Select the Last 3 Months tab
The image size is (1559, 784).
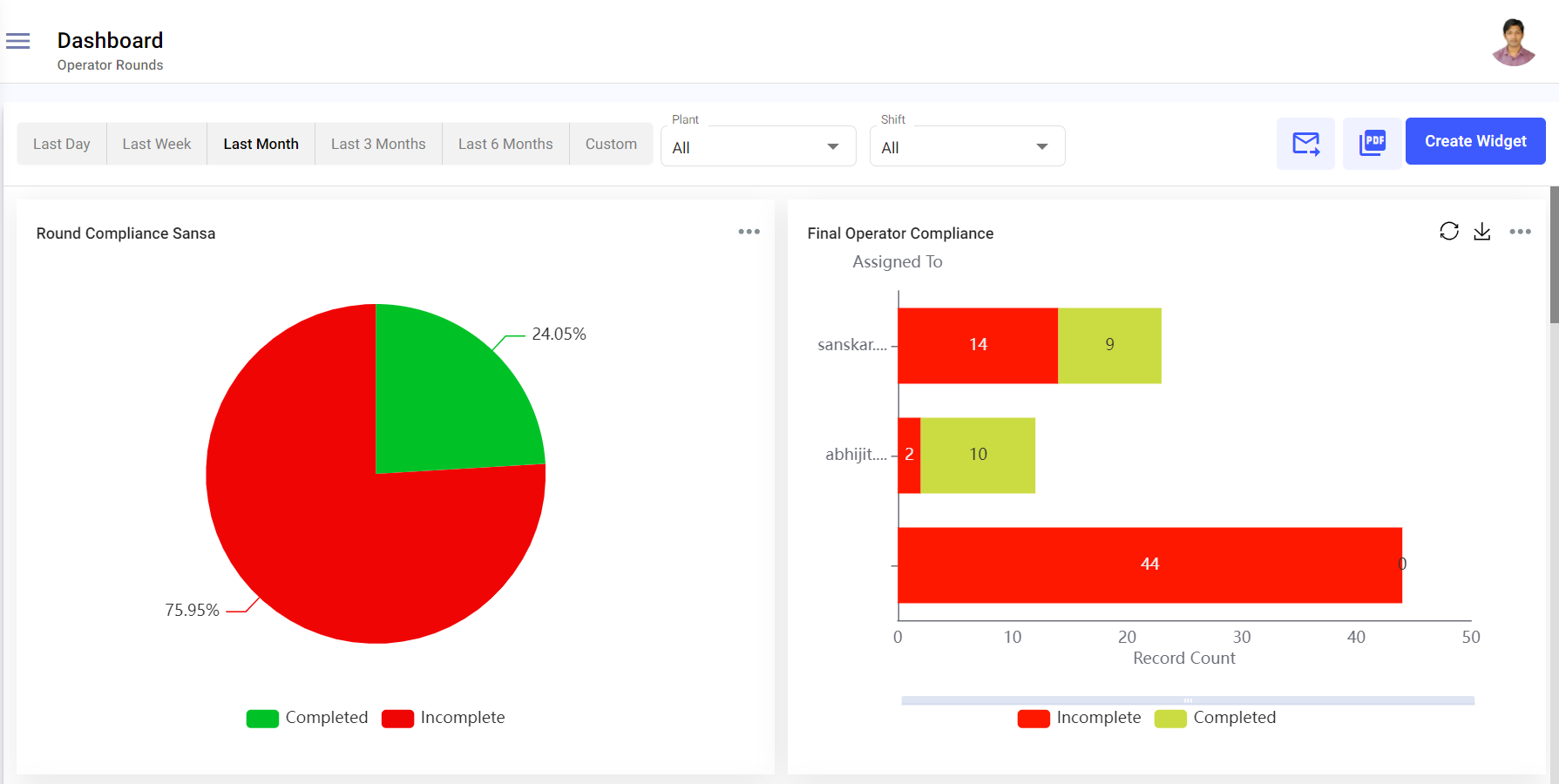coord(378,144)
